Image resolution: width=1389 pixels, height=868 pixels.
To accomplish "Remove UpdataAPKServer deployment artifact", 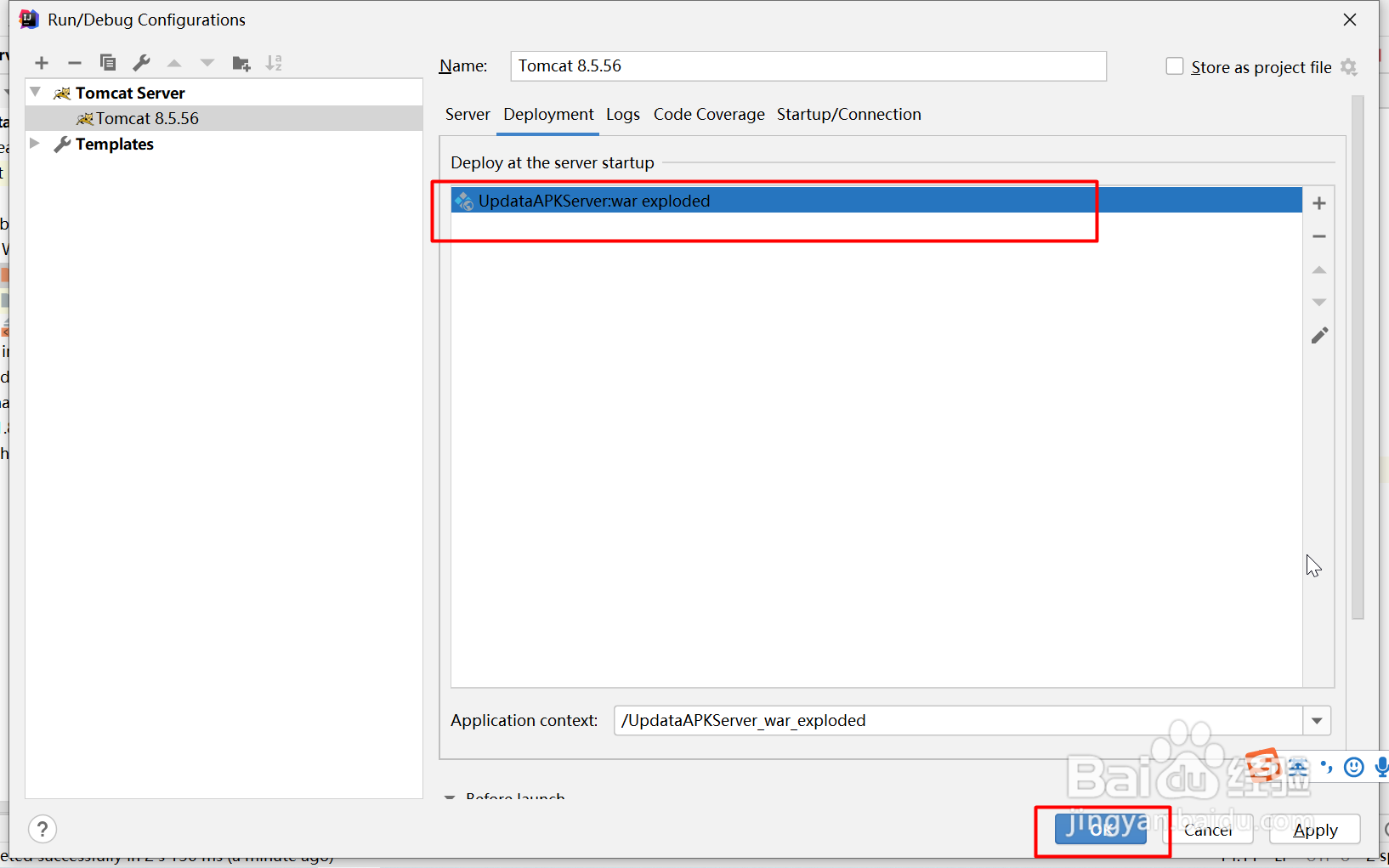I will click(x=1319, y=236).
